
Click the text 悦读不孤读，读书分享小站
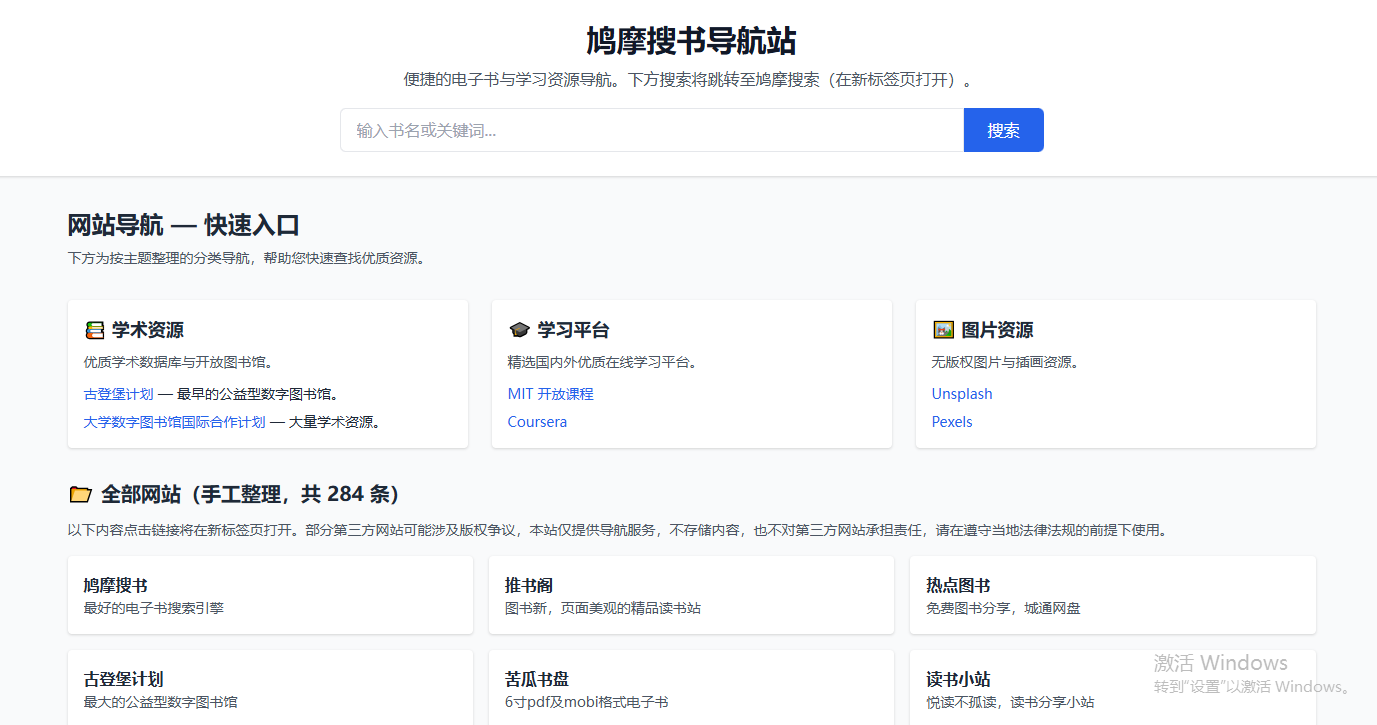[1010, 702]
